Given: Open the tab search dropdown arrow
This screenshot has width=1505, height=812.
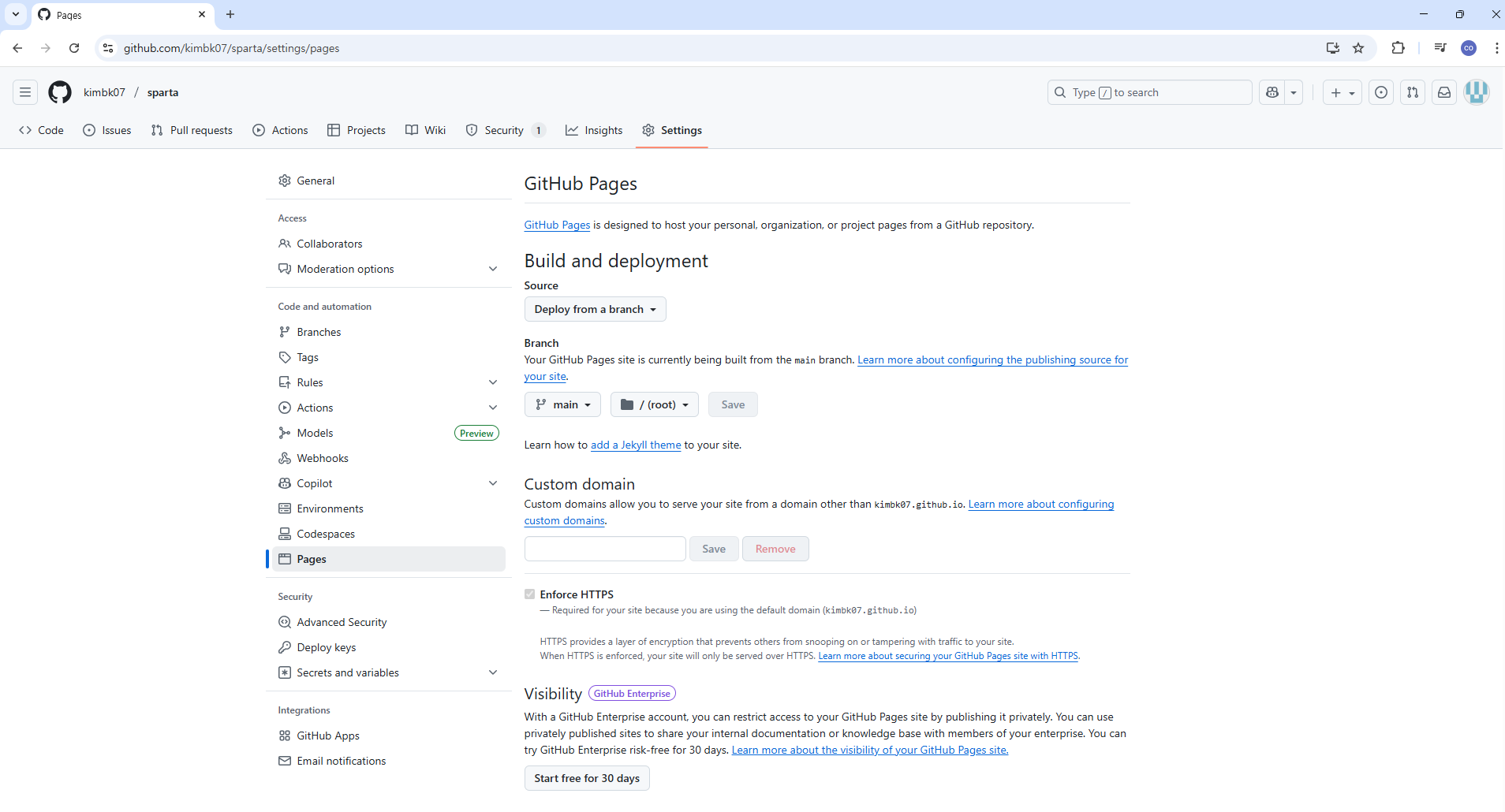Looking at the screenshot, I should coord(16,14).
